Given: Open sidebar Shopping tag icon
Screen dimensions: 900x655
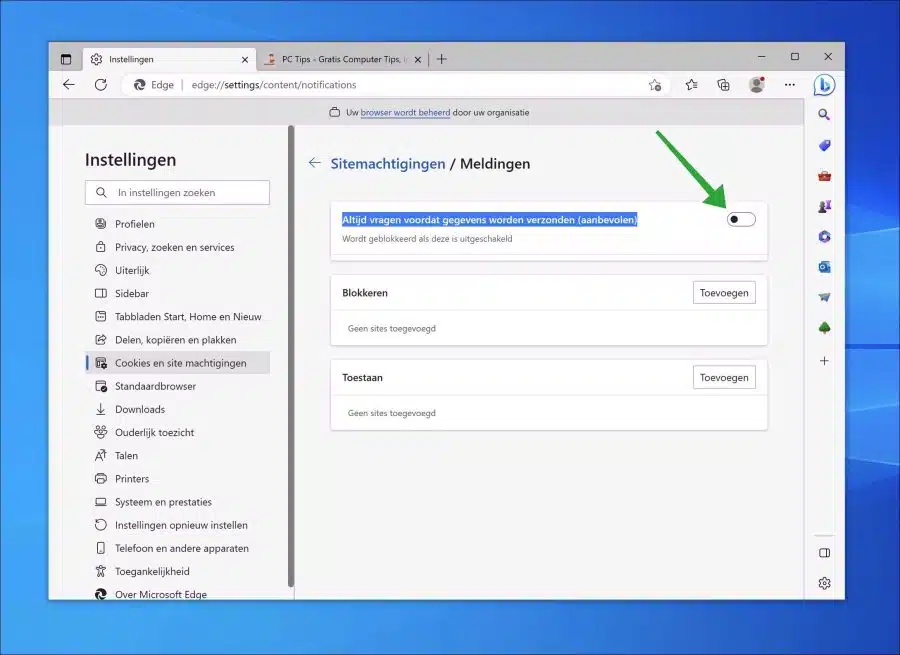Looking at the screenshot, I should tap(824, 145).
